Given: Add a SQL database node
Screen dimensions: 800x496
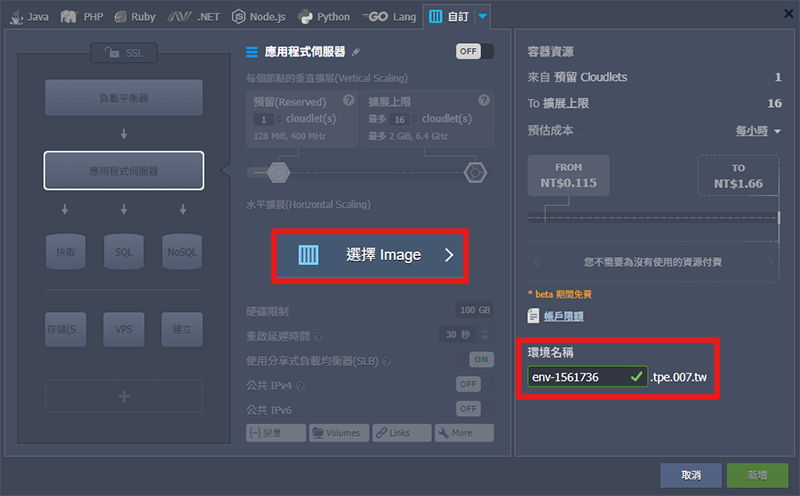Looking at the screenshot, I should point(123,252).
